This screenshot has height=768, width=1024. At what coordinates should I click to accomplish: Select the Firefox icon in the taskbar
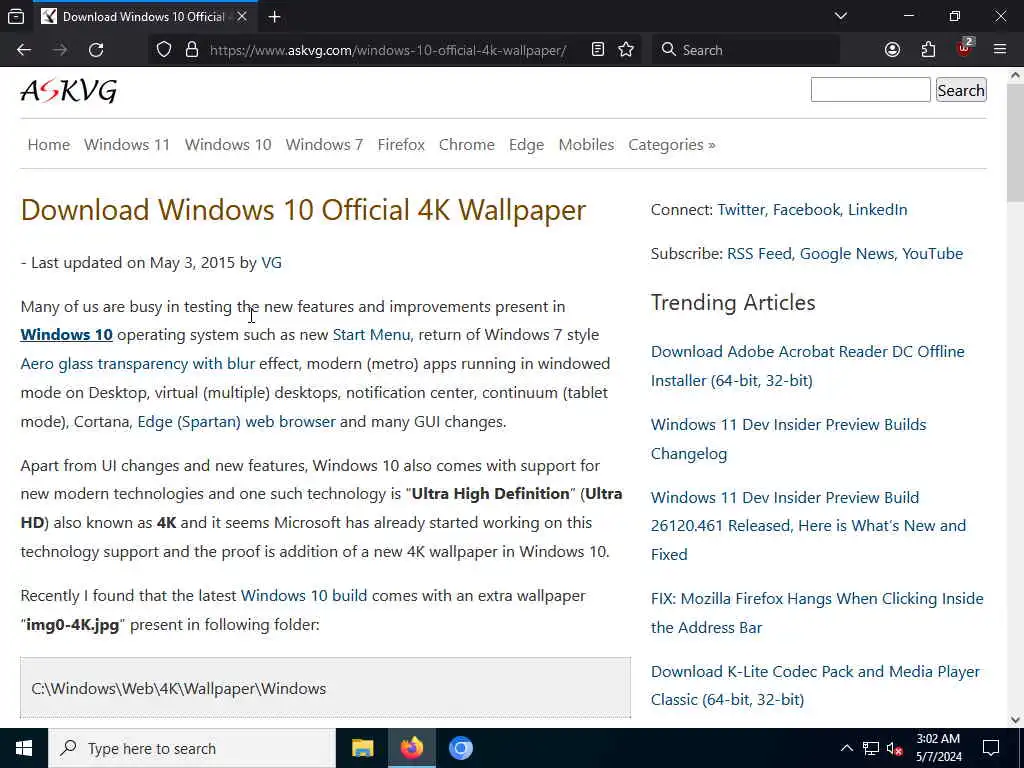coord(411,748)
